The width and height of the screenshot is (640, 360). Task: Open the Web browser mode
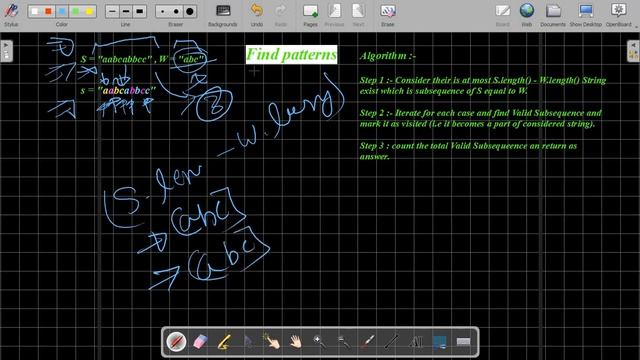click(527, 15)
